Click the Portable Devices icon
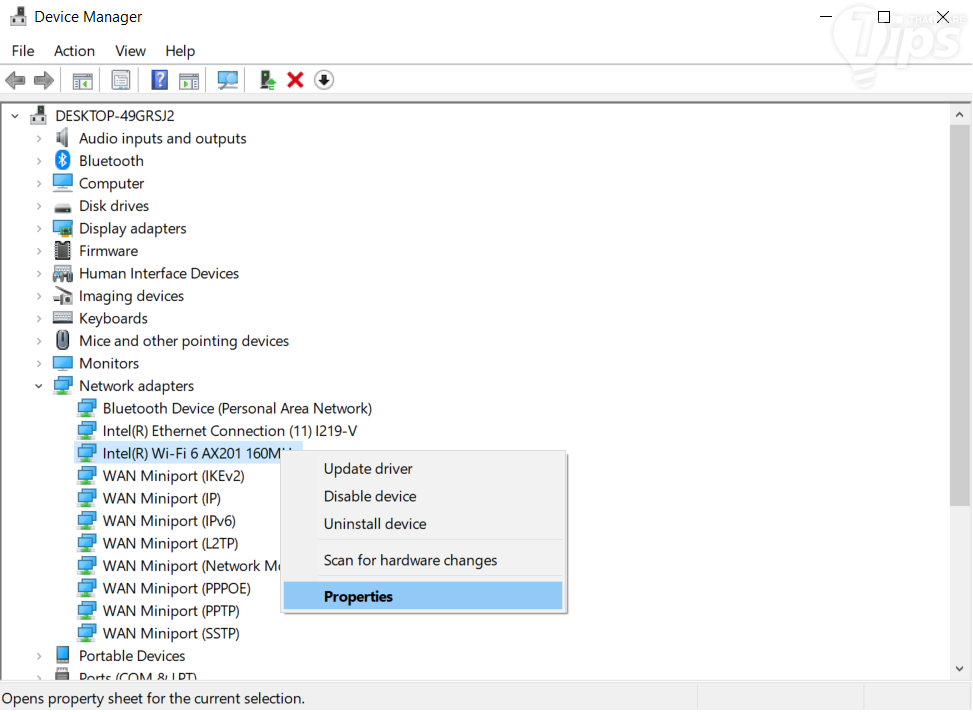 [x=63, y=656]
